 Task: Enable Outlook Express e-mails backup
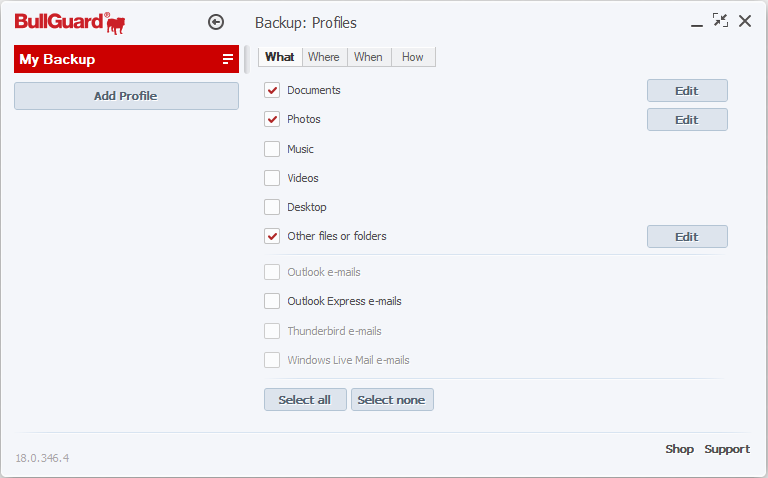pyautogui.click(x=272, y=301)
